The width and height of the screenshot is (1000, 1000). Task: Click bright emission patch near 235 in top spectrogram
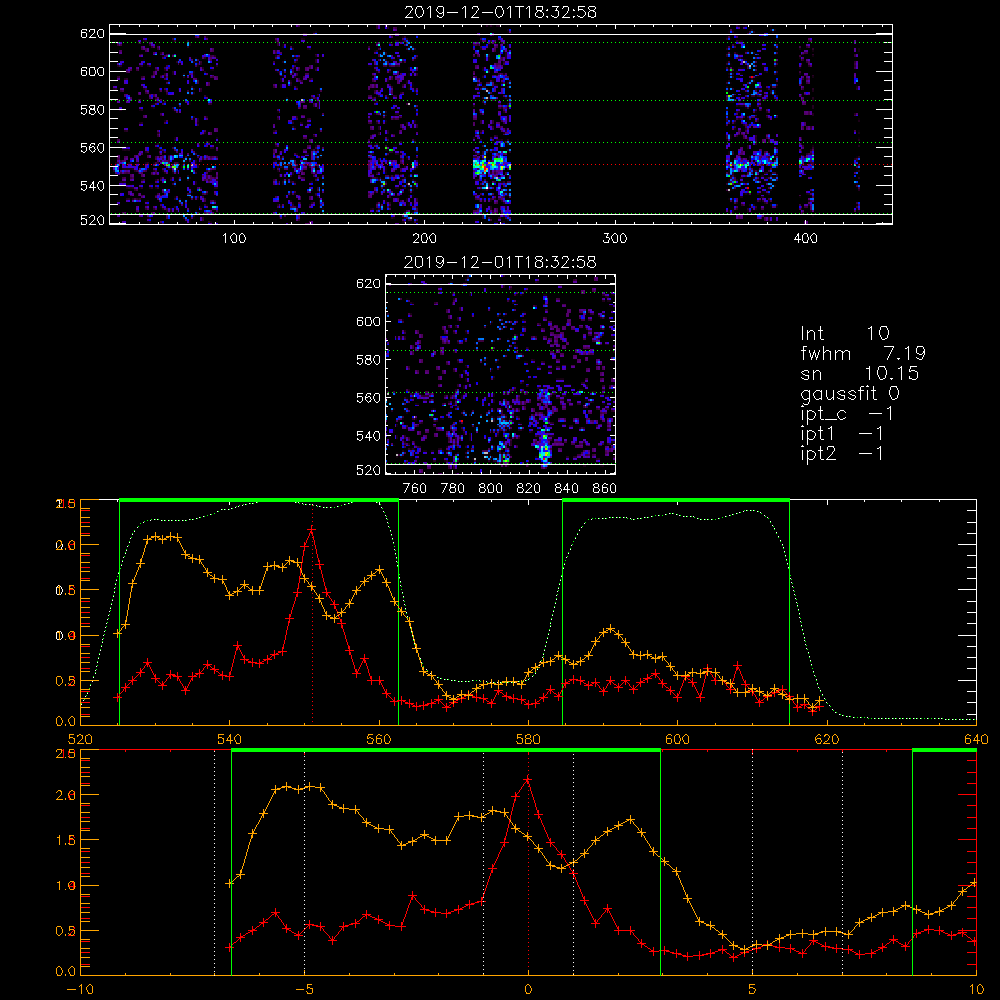click(x=491, y=166)
